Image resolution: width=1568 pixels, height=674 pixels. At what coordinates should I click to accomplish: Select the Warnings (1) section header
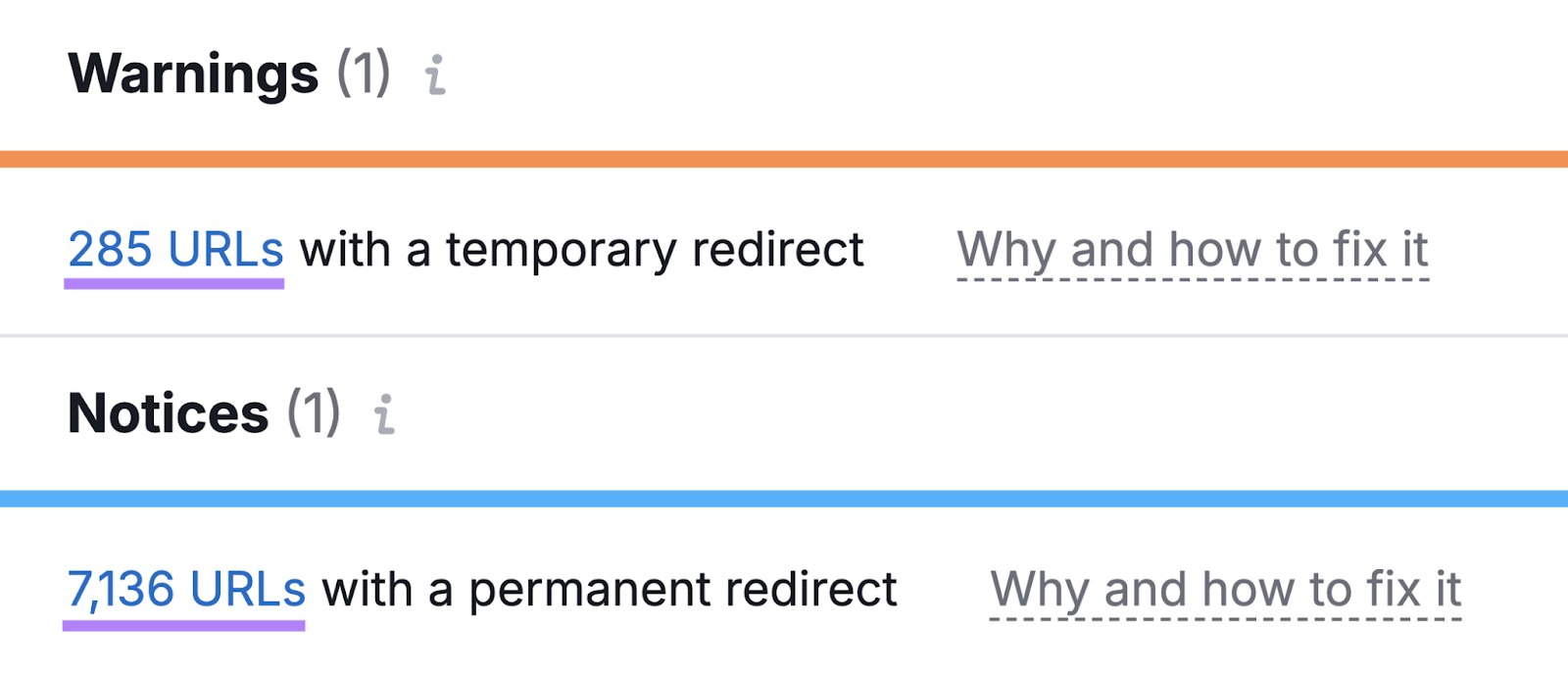pos(227,71)
